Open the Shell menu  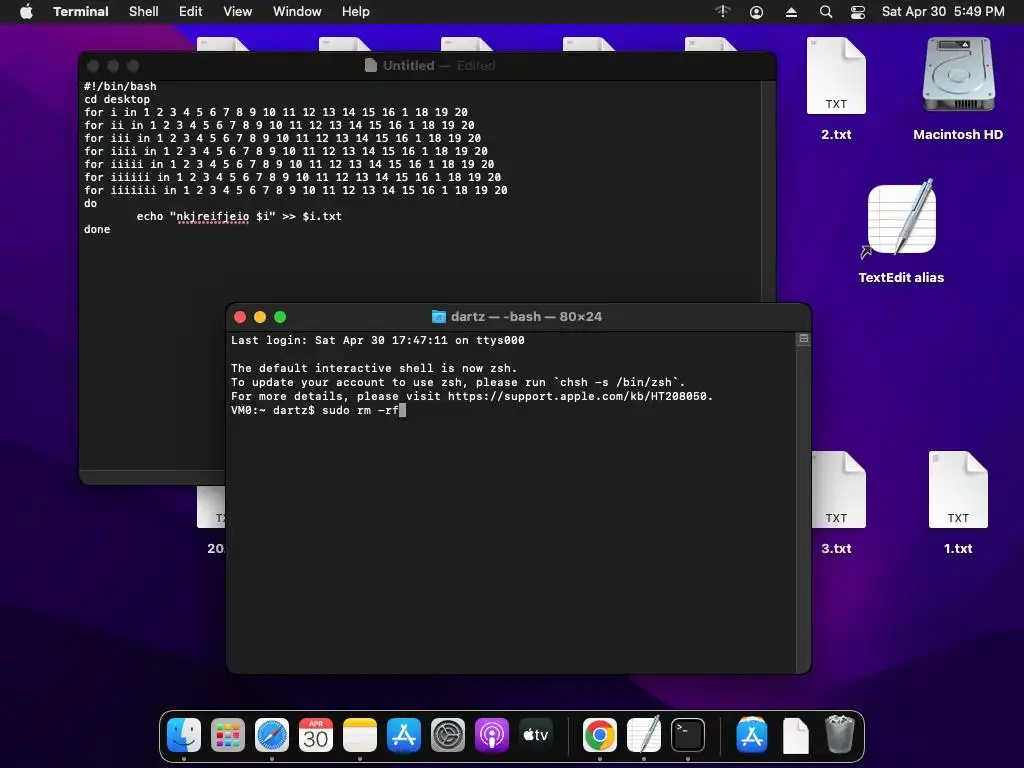[x=143, y=12]
